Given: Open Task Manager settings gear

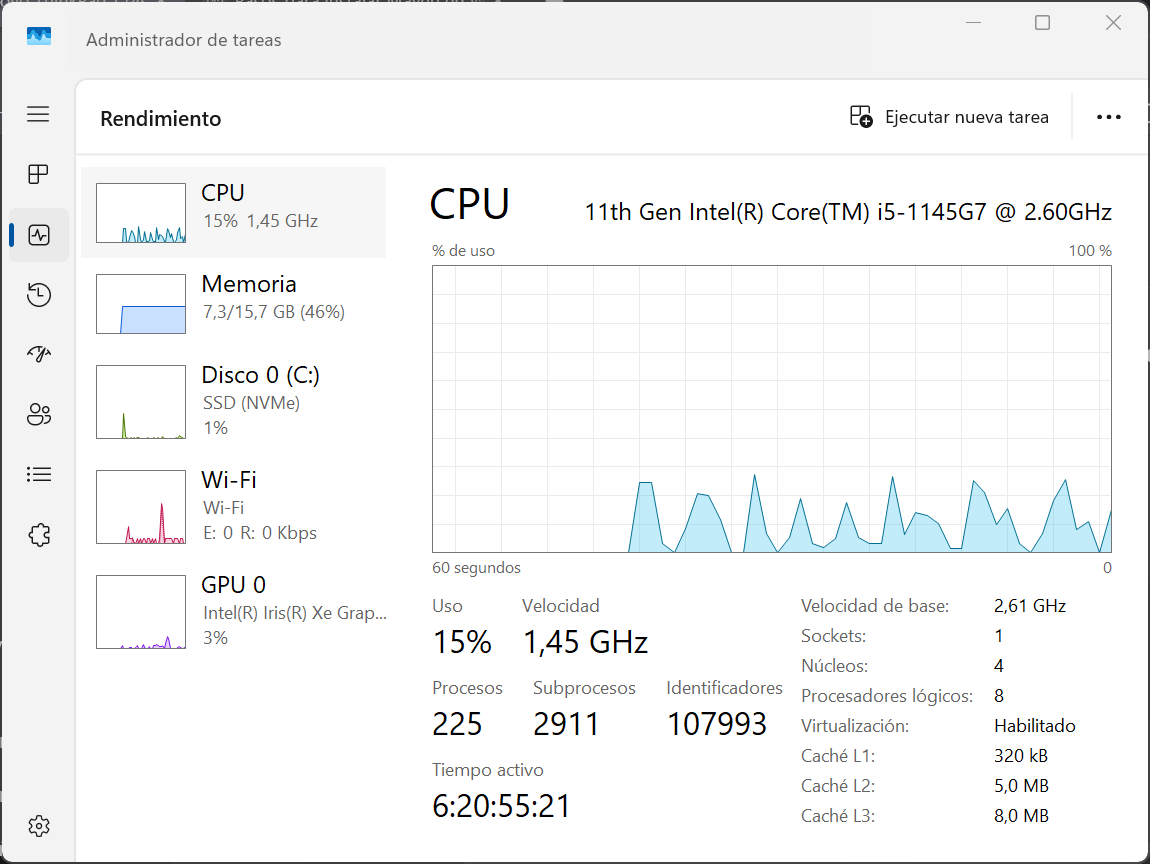Looking at the screenshot, I should click(x=38, y=826).
